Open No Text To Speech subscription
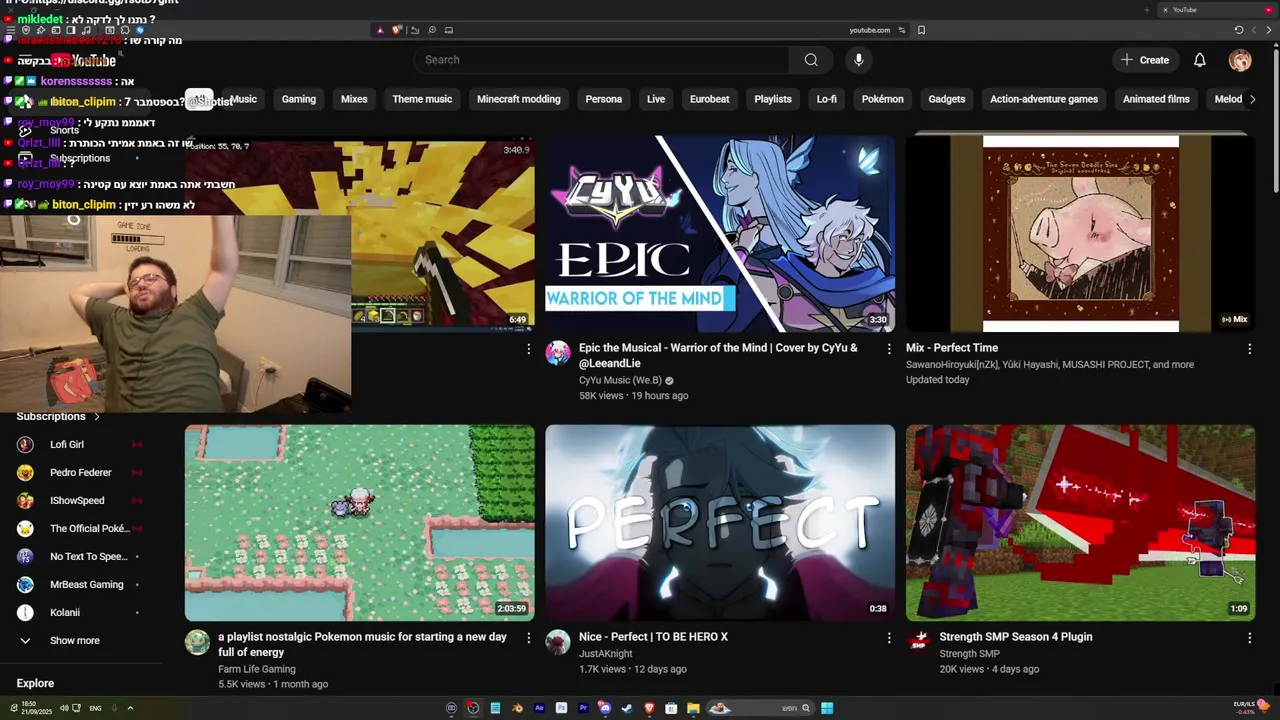The height and width of the screenshot is (720, 1280). coord(80,556)
